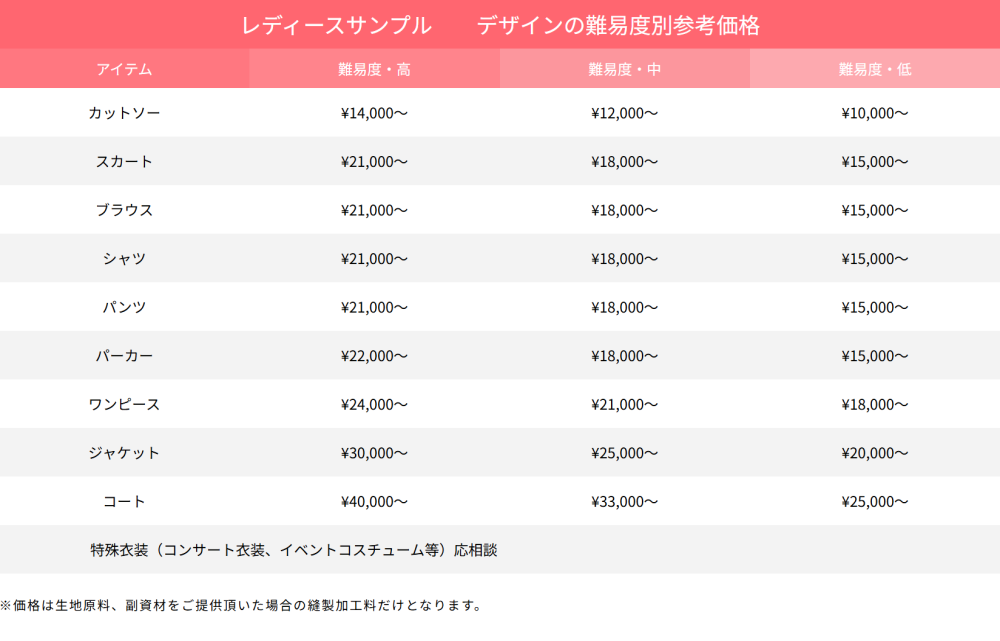Select the 難易度・中 column header
Viewport: 1000px width, 641px height.
[624, 70]
